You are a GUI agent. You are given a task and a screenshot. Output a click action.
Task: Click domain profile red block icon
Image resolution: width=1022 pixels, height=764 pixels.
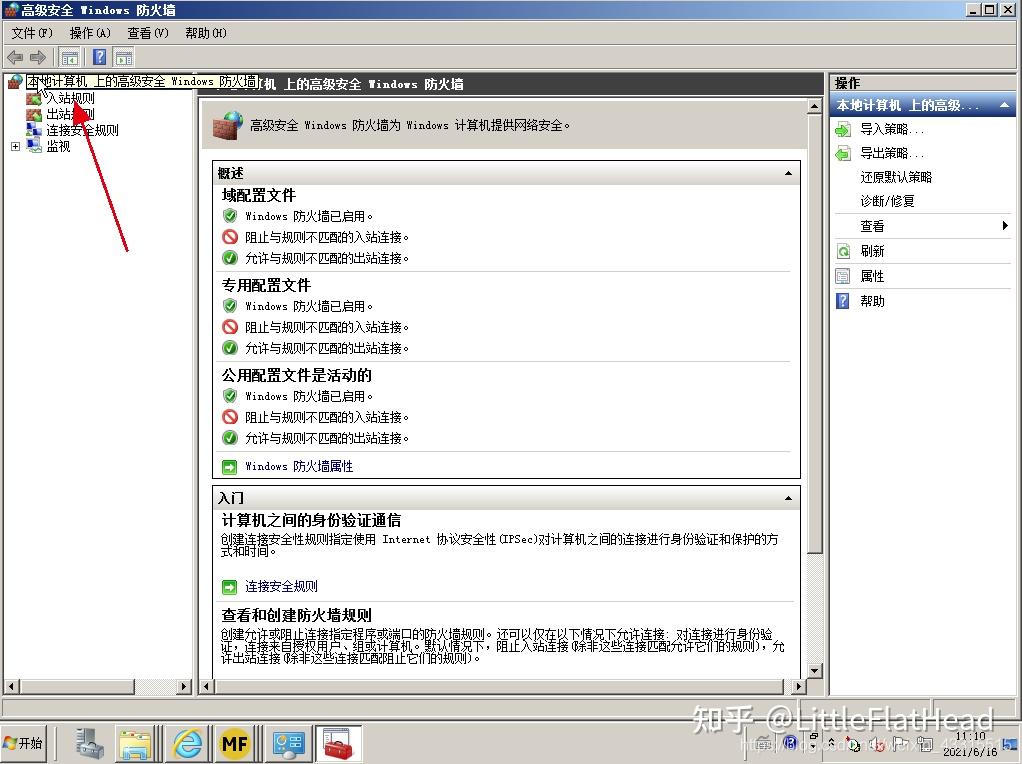[x=229, y=237]
